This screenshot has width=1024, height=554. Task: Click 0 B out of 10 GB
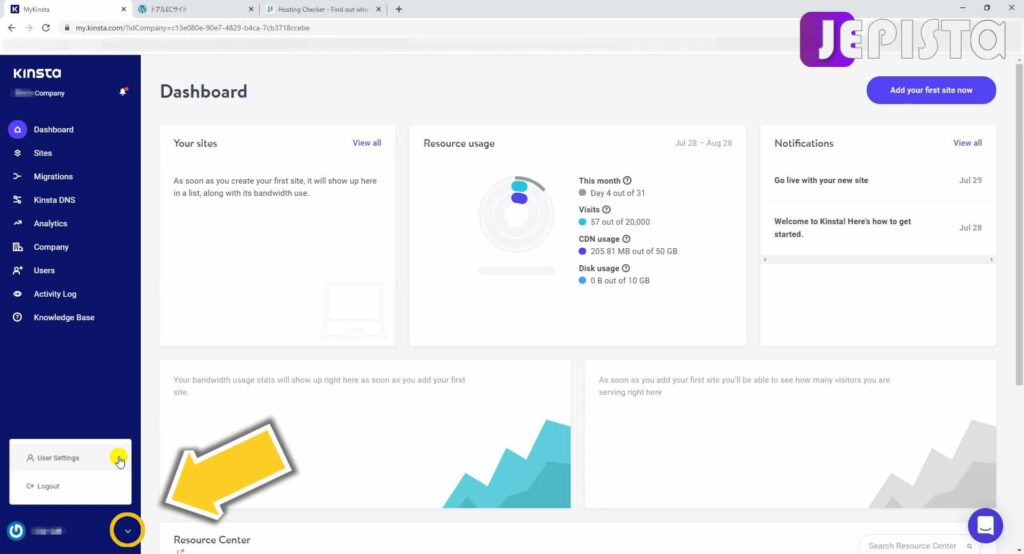click(620, 281)
